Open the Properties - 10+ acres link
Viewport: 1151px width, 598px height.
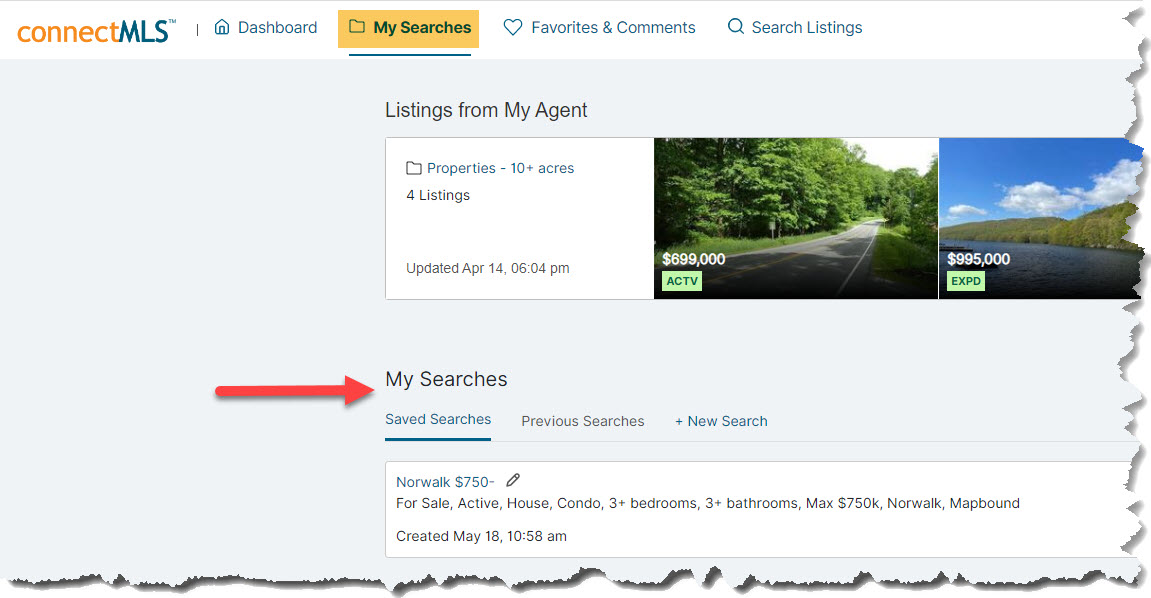500,168
